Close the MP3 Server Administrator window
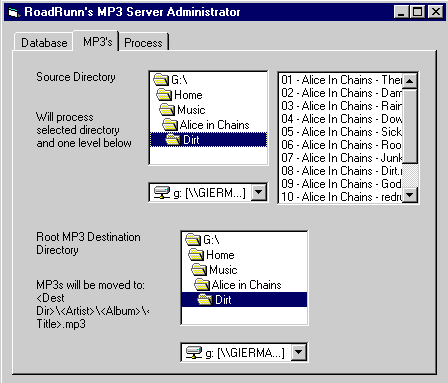448x383 pixels. [x=436, y=12]
